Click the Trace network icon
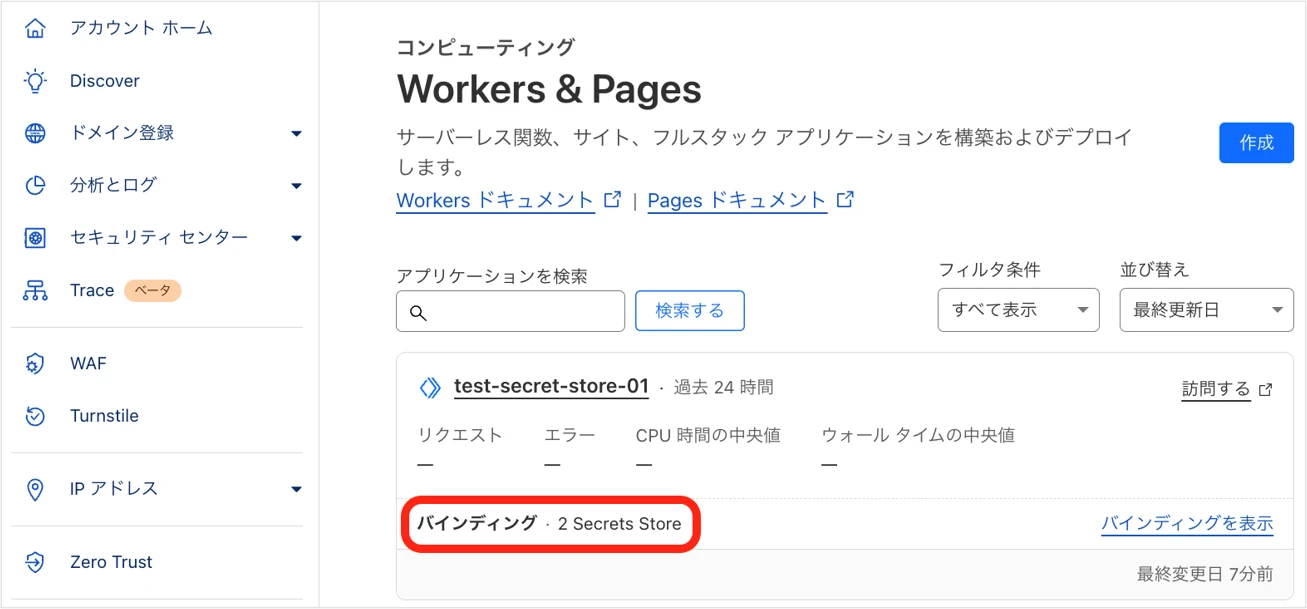This screenshot has height=609, width=1307. 35,291
